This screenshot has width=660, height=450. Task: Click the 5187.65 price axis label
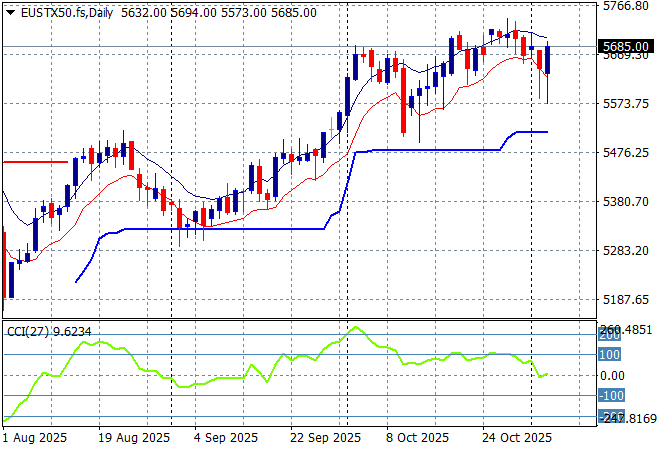coord(626,299)
